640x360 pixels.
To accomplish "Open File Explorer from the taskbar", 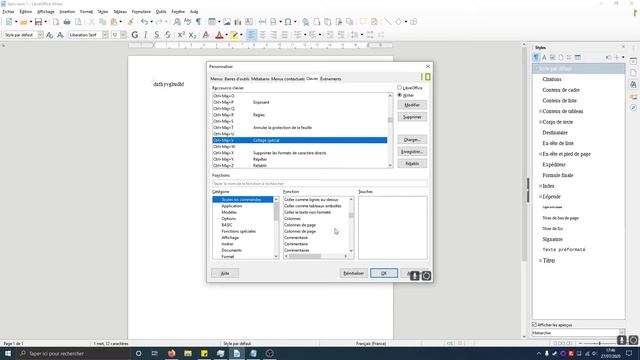I will pyautogui.click(x=188, y=353).
